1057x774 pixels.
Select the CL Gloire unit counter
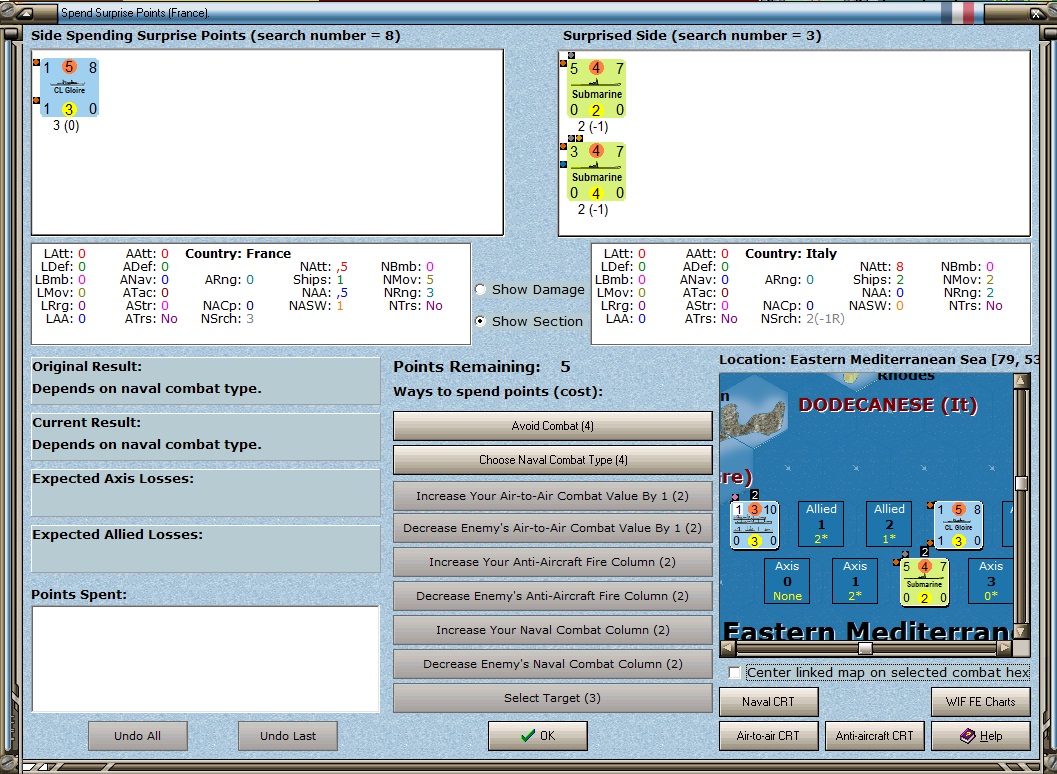point(69,88)
